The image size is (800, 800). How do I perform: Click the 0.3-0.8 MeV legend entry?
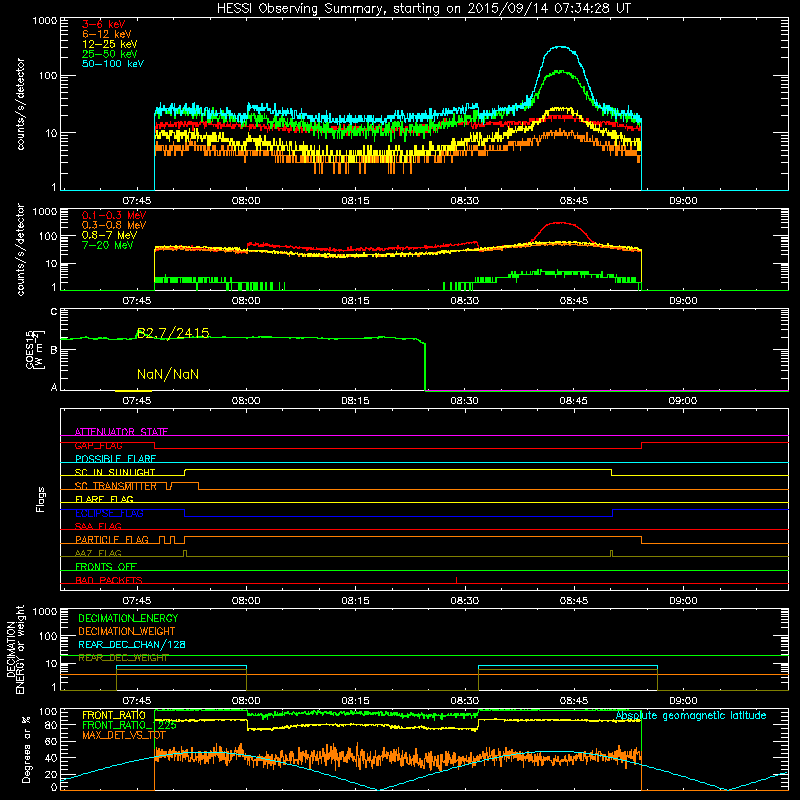click(114, 226)
